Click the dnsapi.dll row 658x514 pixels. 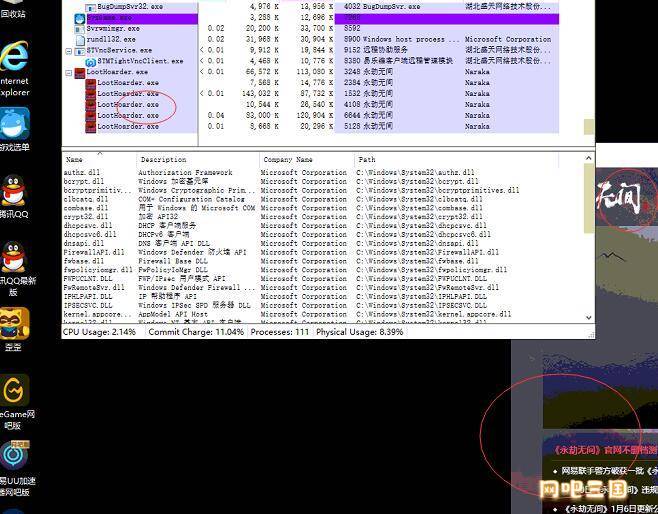tap(311, 243)
